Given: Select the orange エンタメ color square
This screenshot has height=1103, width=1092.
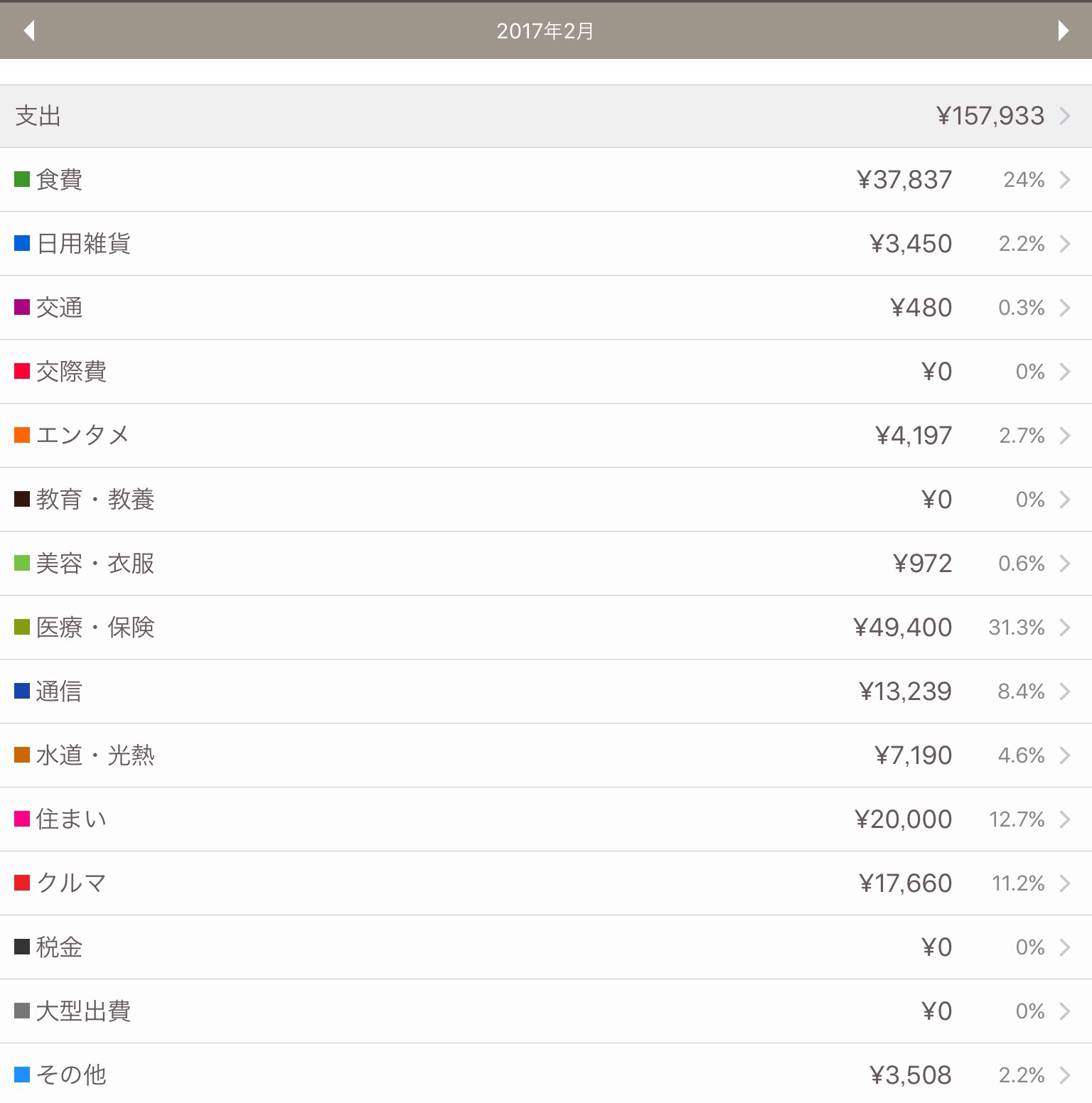Looking at the screenshot, I should pos(22,435).
